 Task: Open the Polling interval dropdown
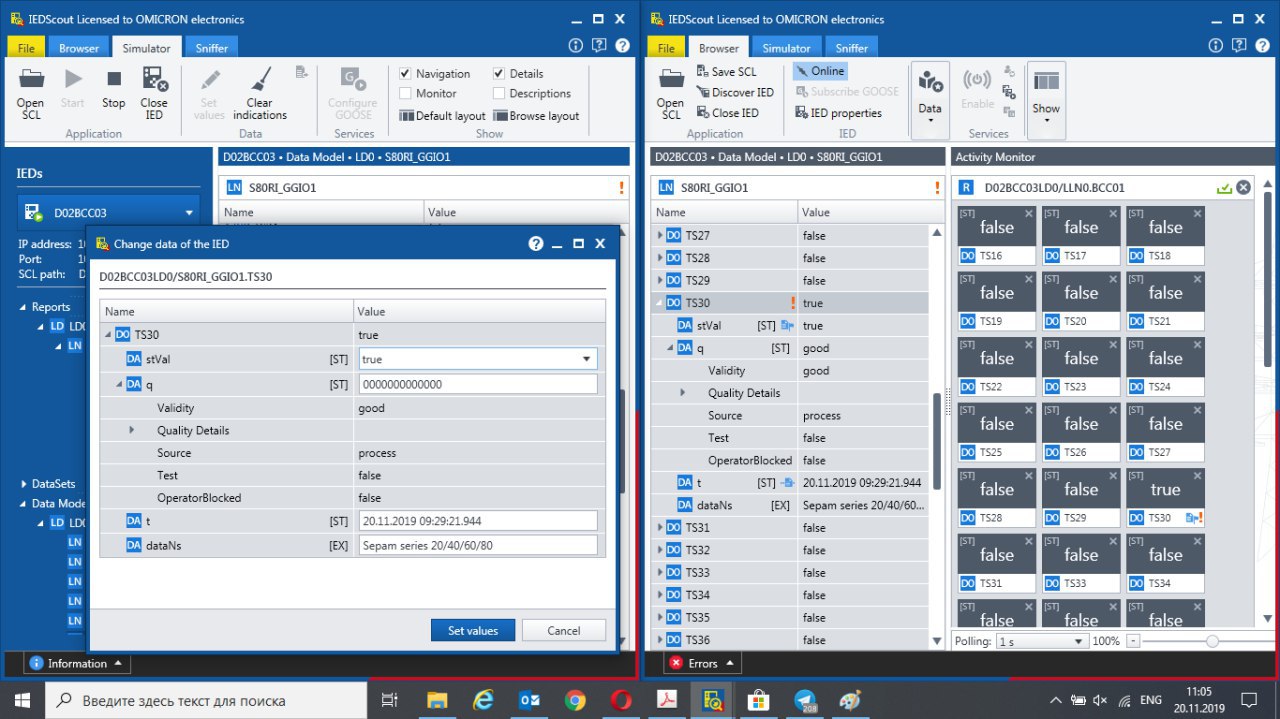tap(1078, 641)
